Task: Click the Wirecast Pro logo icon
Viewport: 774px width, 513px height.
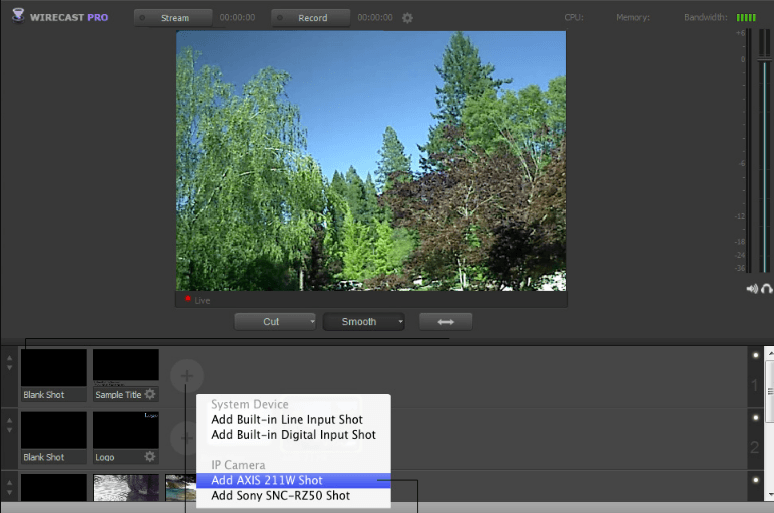Action: click(x=18, y=15)
